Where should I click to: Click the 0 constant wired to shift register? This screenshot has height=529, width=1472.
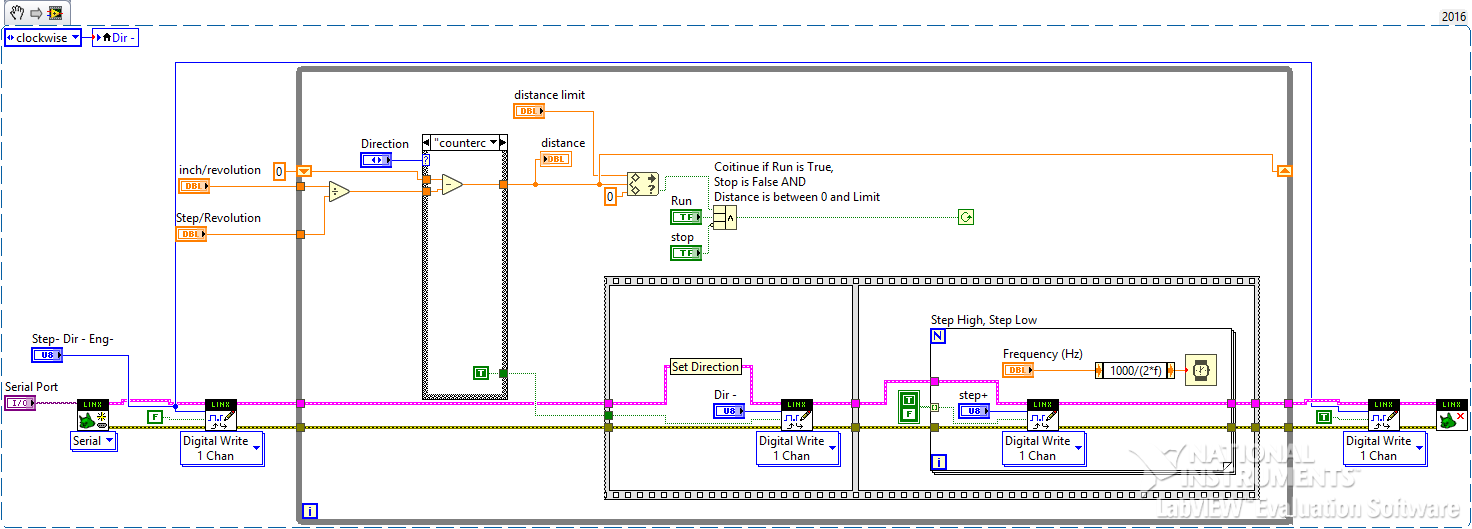coord(280,171)
